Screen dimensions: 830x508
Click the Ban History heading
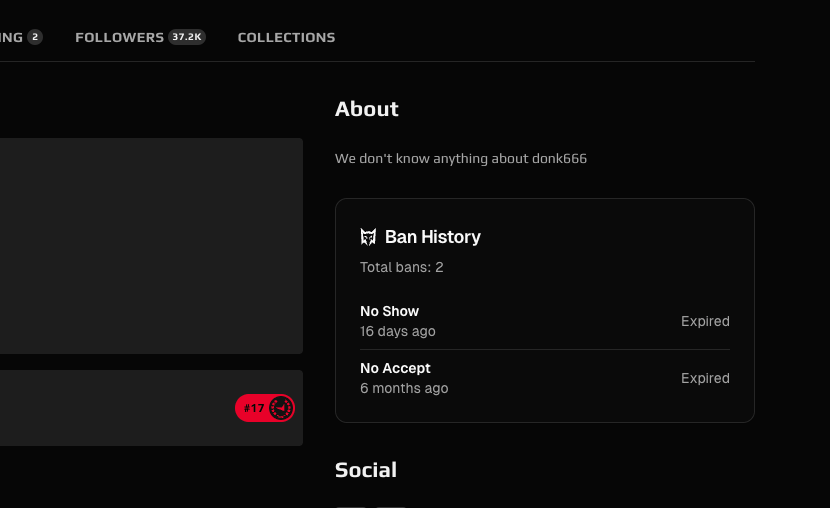432,237
